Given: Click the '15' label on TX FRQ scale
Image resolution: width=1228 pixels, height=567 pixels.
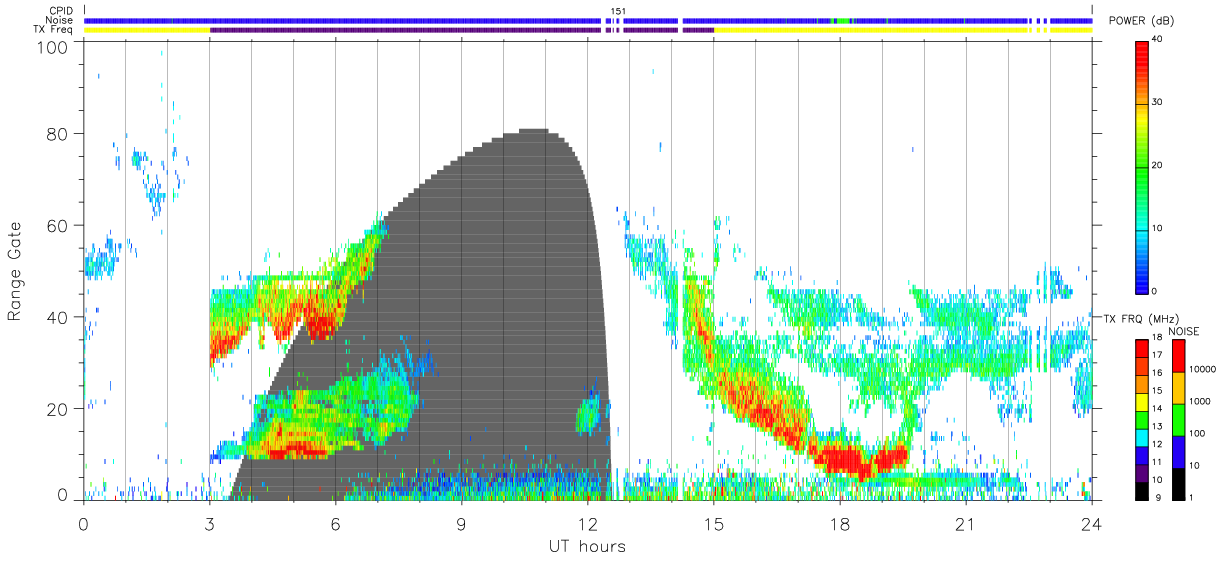Looking at the screenshot, I should coord(1158,393).
